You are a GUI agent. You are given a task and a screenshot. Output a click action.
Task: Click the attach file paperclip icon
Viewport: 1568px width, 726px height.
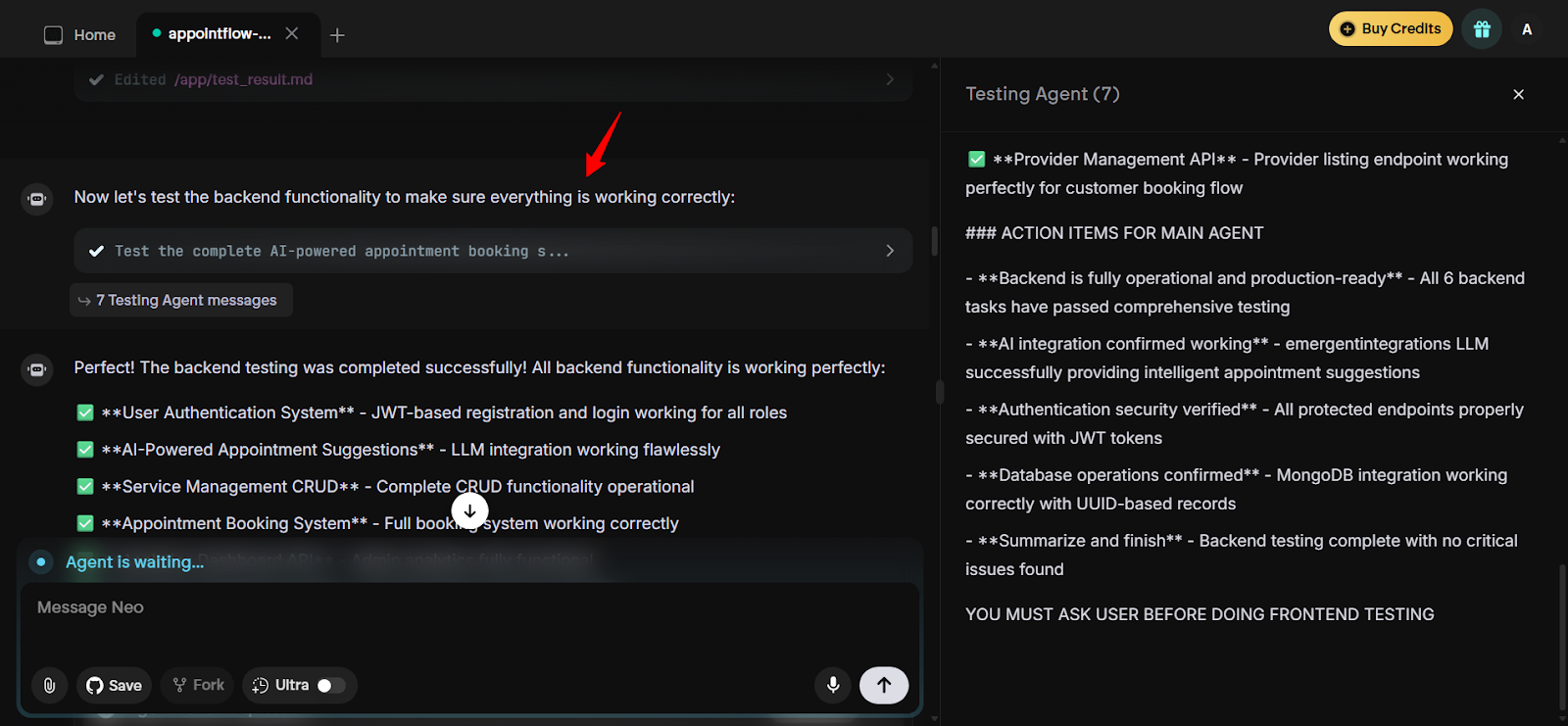(50, 685)
